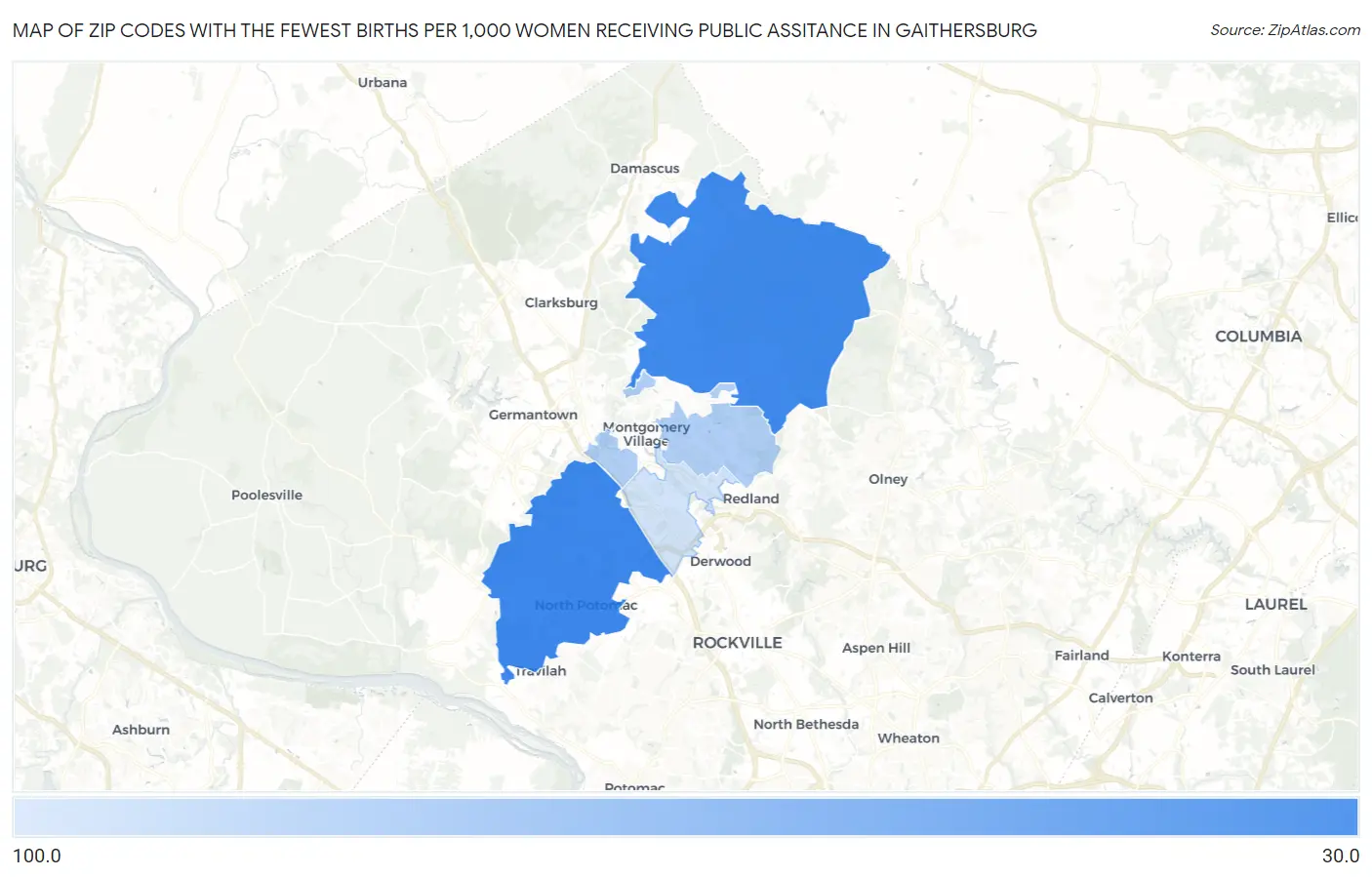The width and height of the screenshot is (1372, 877).
Task: Click the 100.0 legend value
Action: [37, 856]
